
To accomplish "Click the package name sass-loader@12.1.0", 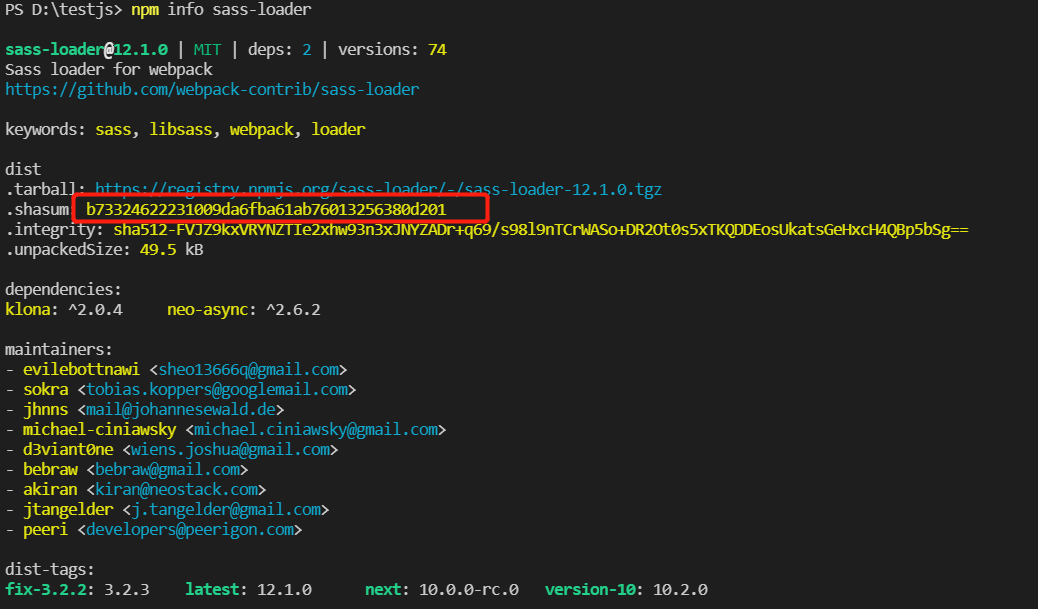I will 86,50.
